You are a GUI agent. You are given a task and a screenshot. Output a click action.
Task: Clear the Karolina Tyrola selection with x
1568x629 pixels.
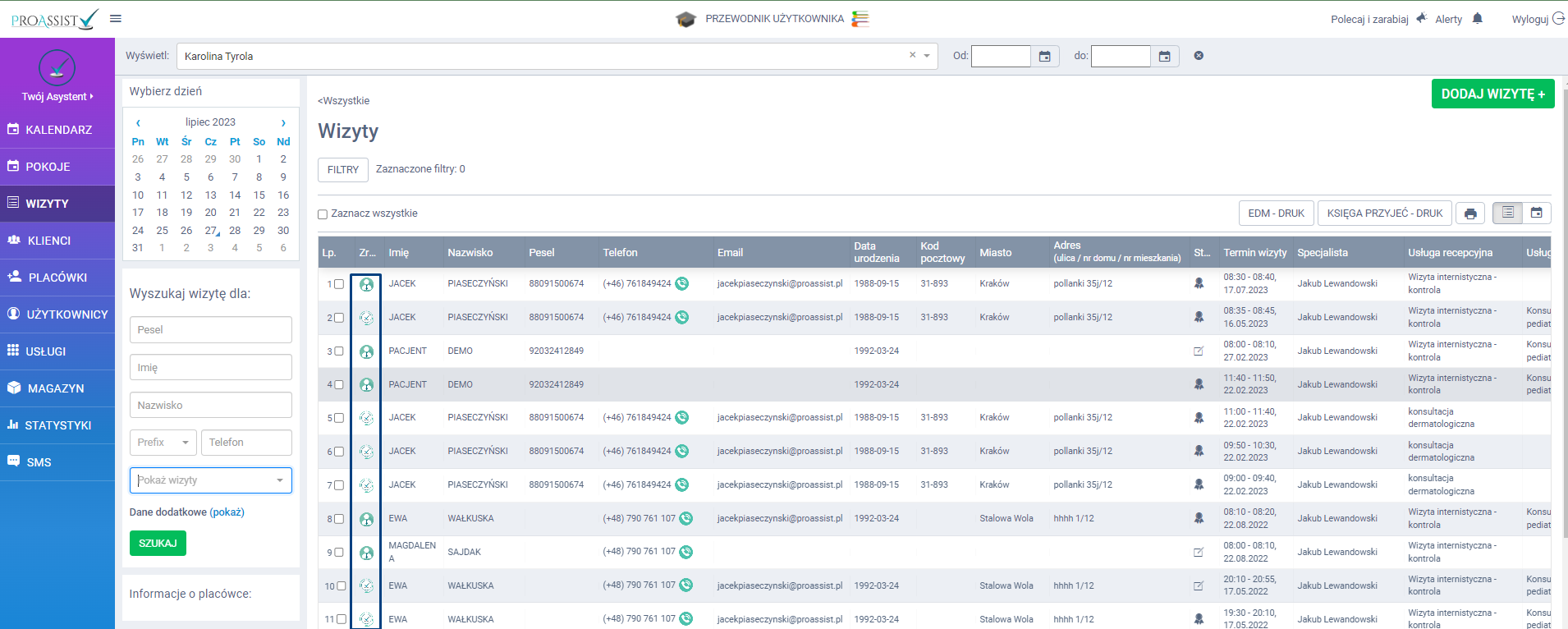tap(912, 55)
